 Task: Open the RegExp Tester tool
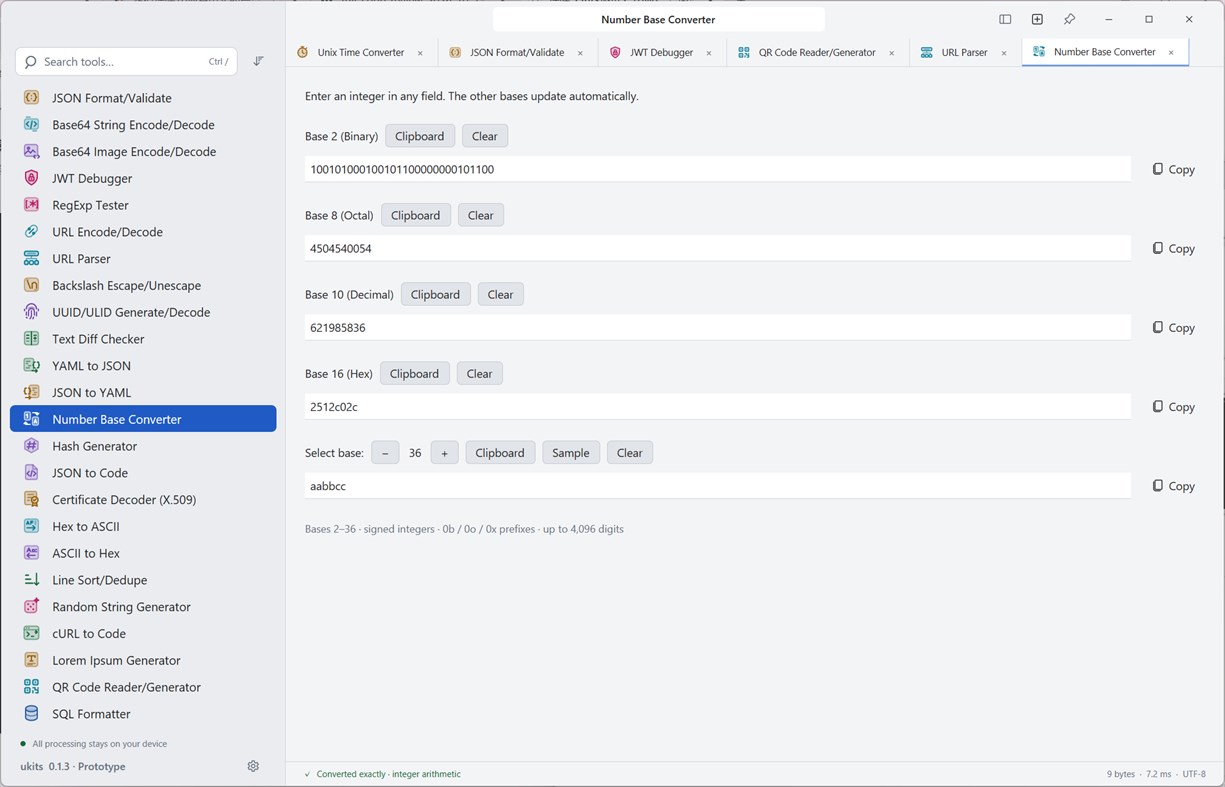(143, 205)
